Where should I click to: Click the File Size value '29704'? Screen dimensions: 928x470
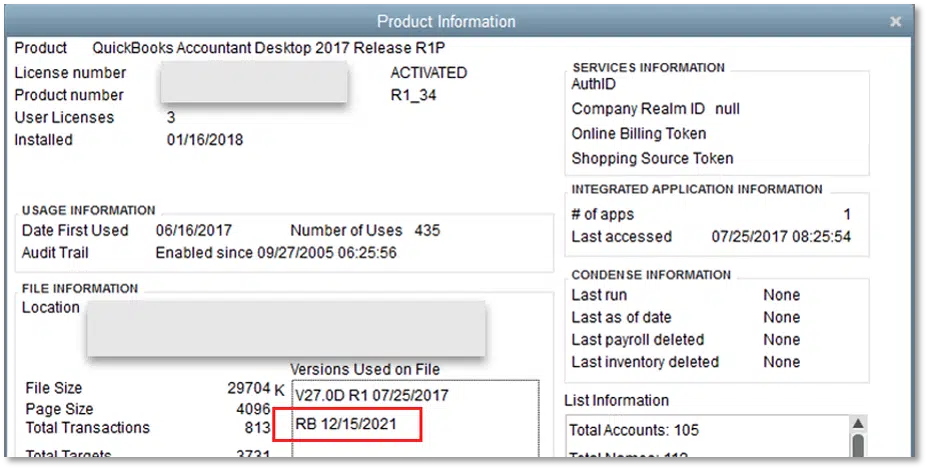[249, 388]
